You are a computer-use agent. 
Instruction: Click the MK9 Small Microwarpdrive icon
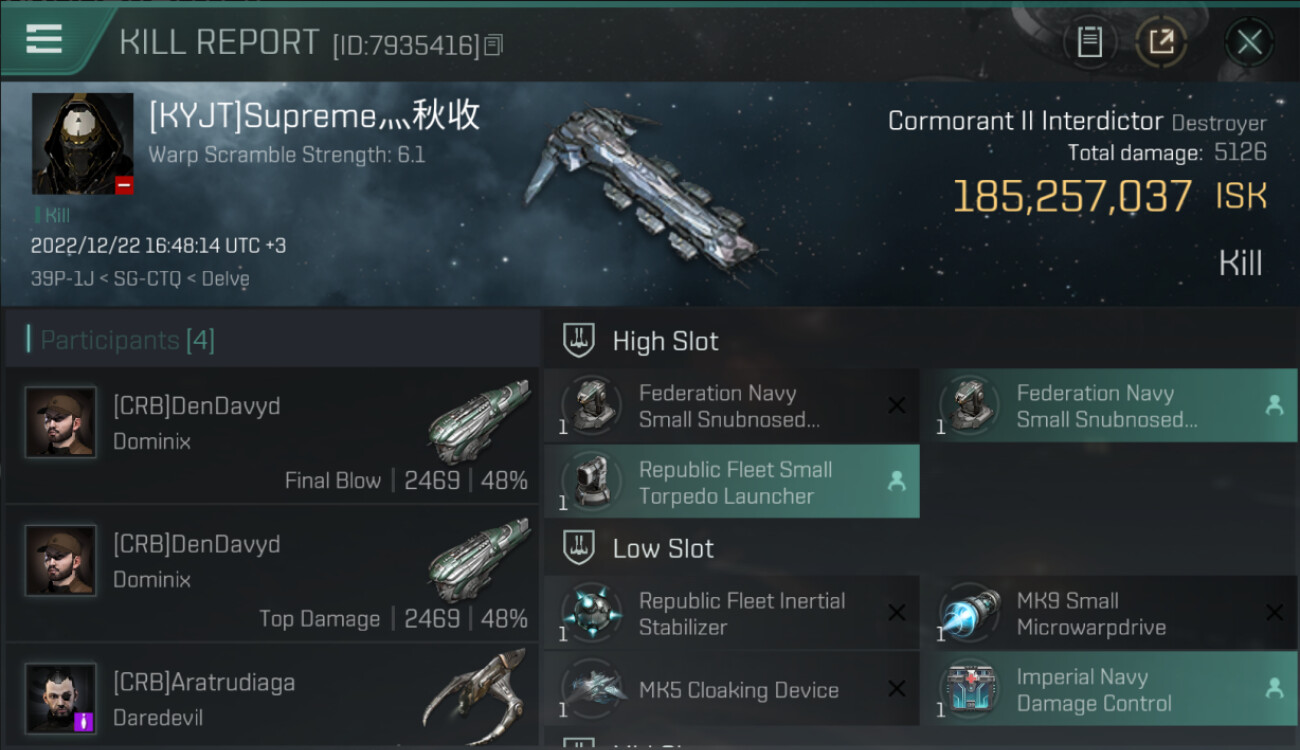(x=970, y=613)
